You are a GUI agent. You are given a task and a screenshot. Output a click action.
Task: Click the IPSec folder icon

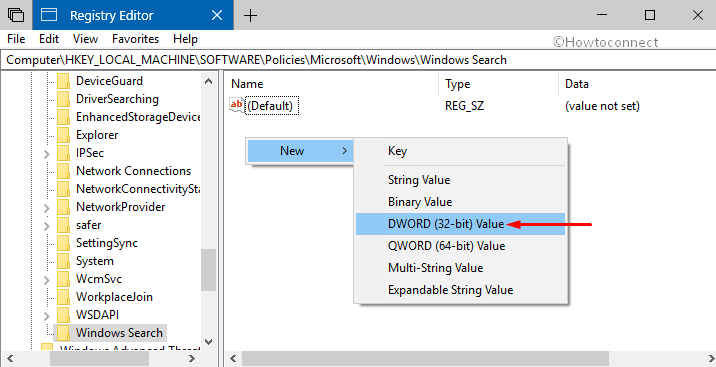63,153
